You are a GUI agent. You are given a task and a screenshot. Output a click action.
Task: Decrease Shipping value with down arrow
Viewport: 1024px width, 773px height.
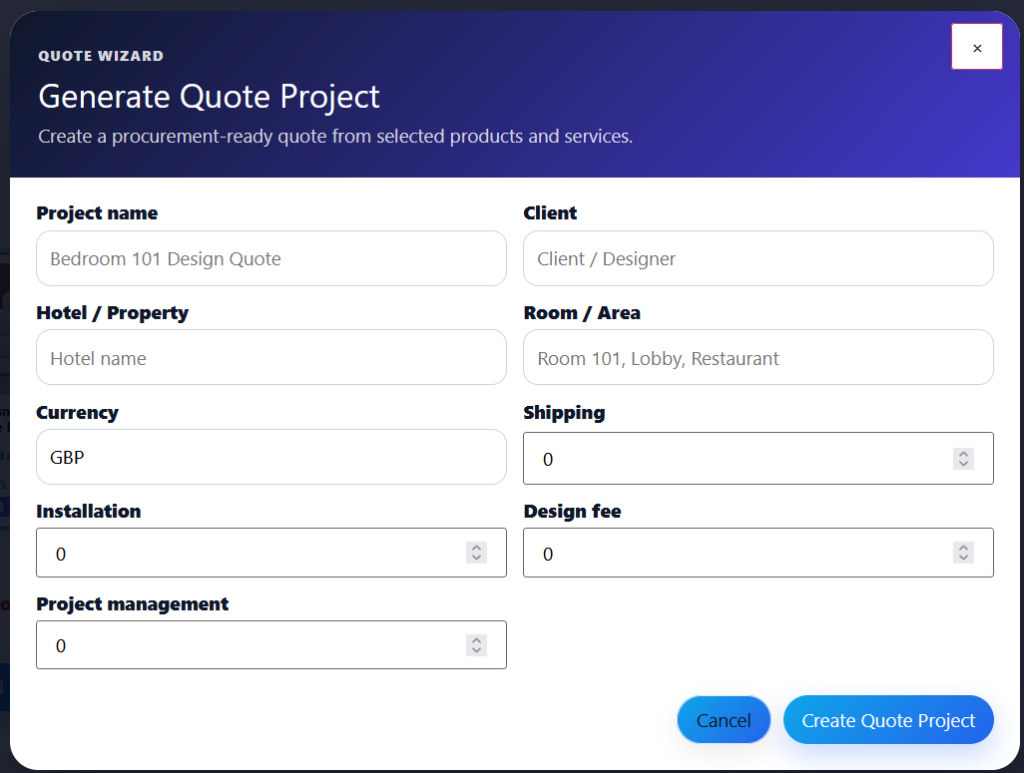pos(963,464)
